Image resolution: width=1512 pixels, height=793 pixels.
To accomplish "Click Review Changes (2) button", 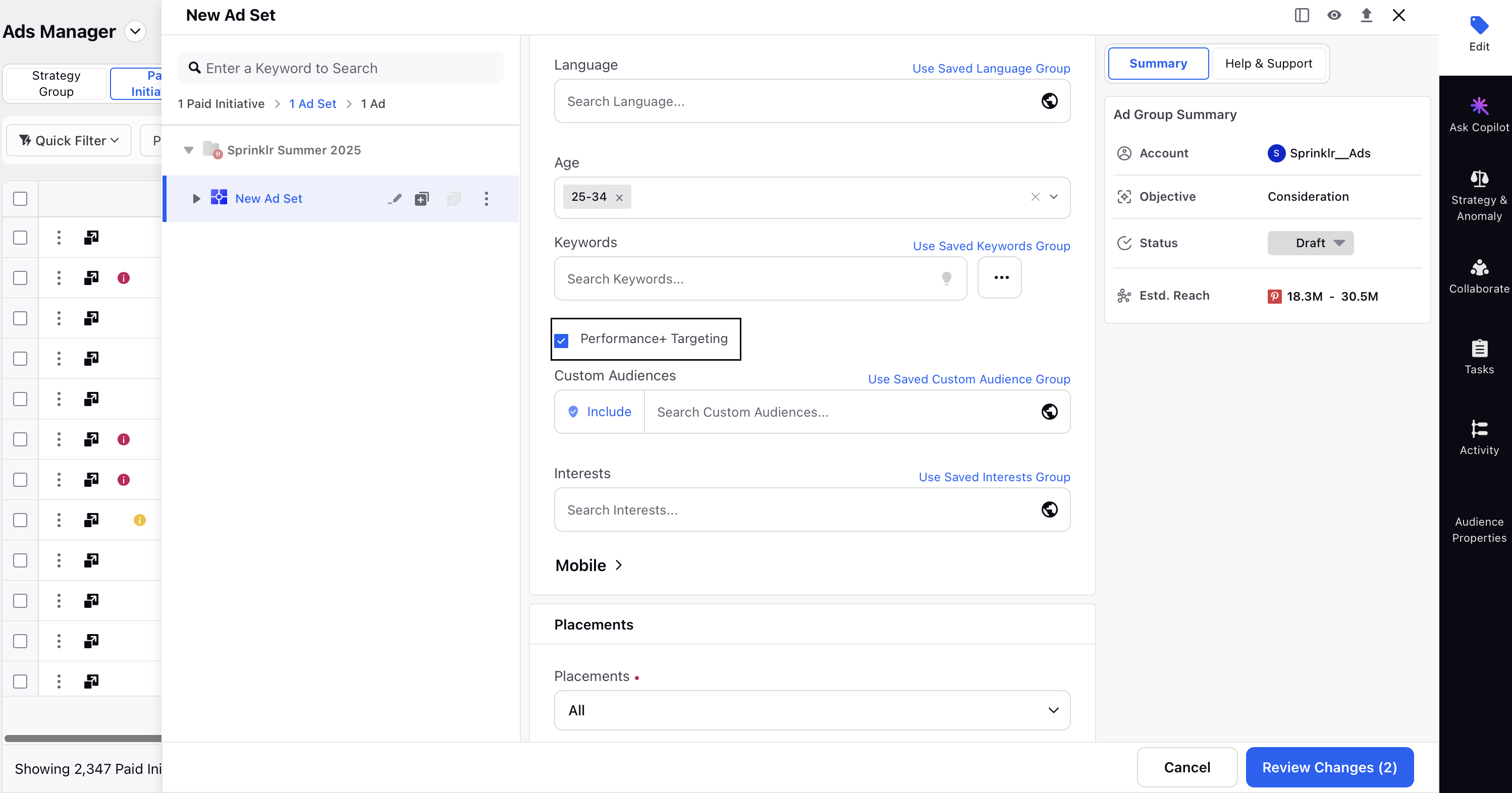I will coord(1329,767).
